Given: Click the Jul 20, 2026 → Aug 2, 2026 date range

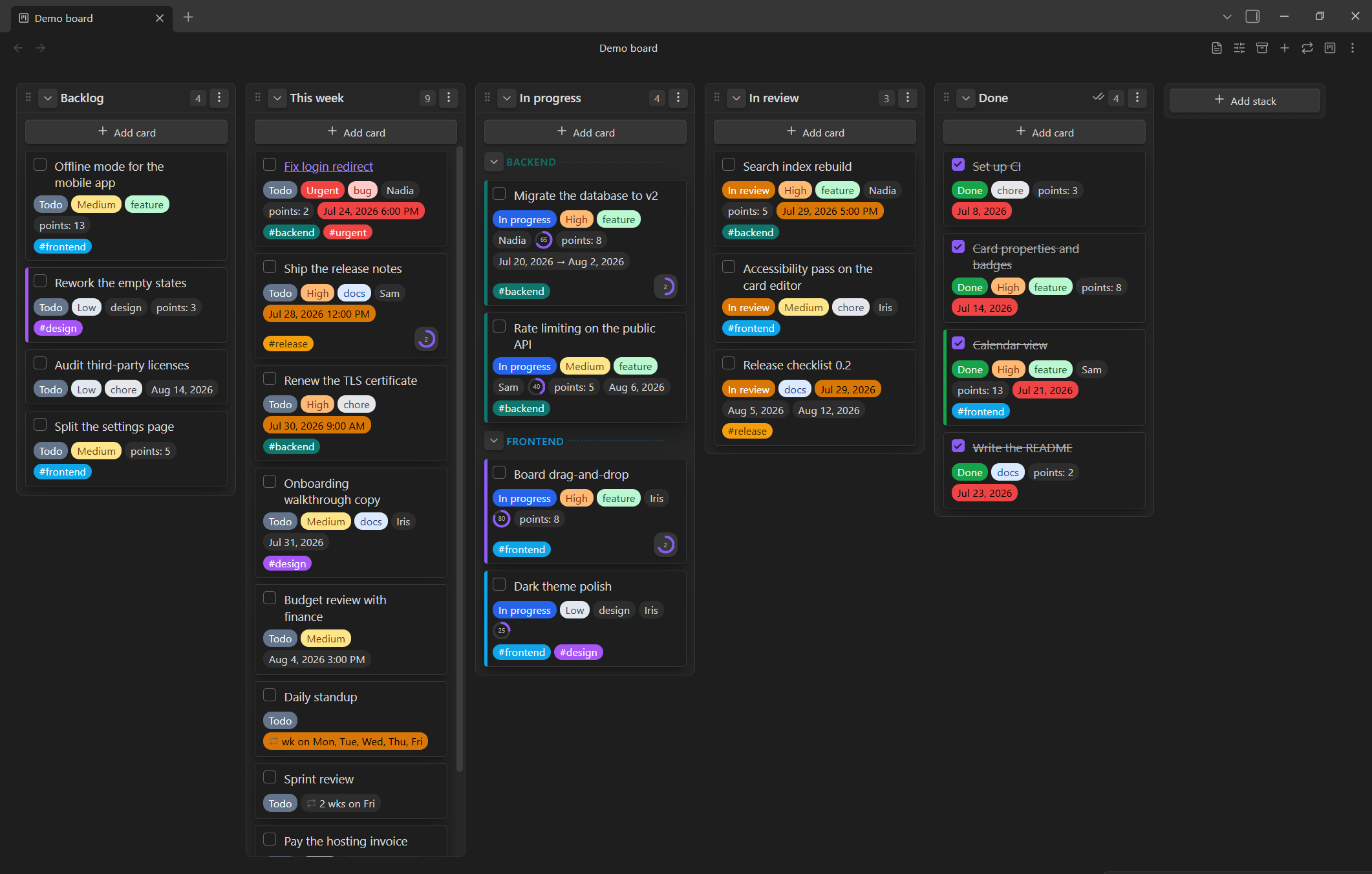Looking at the screenshot, I should pos(561,261).
